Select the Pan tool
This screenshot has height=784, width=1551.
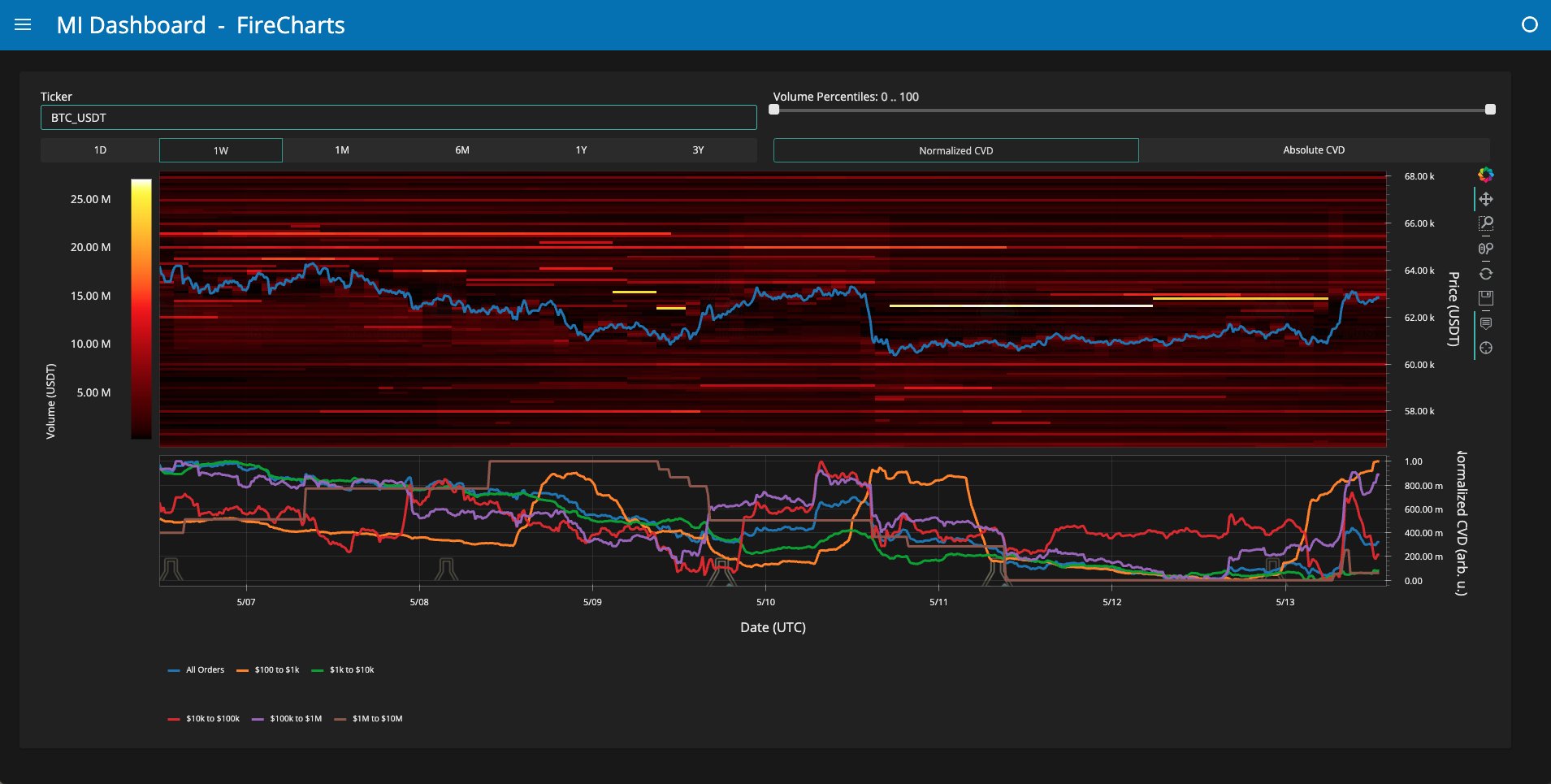click(1486, 199)
